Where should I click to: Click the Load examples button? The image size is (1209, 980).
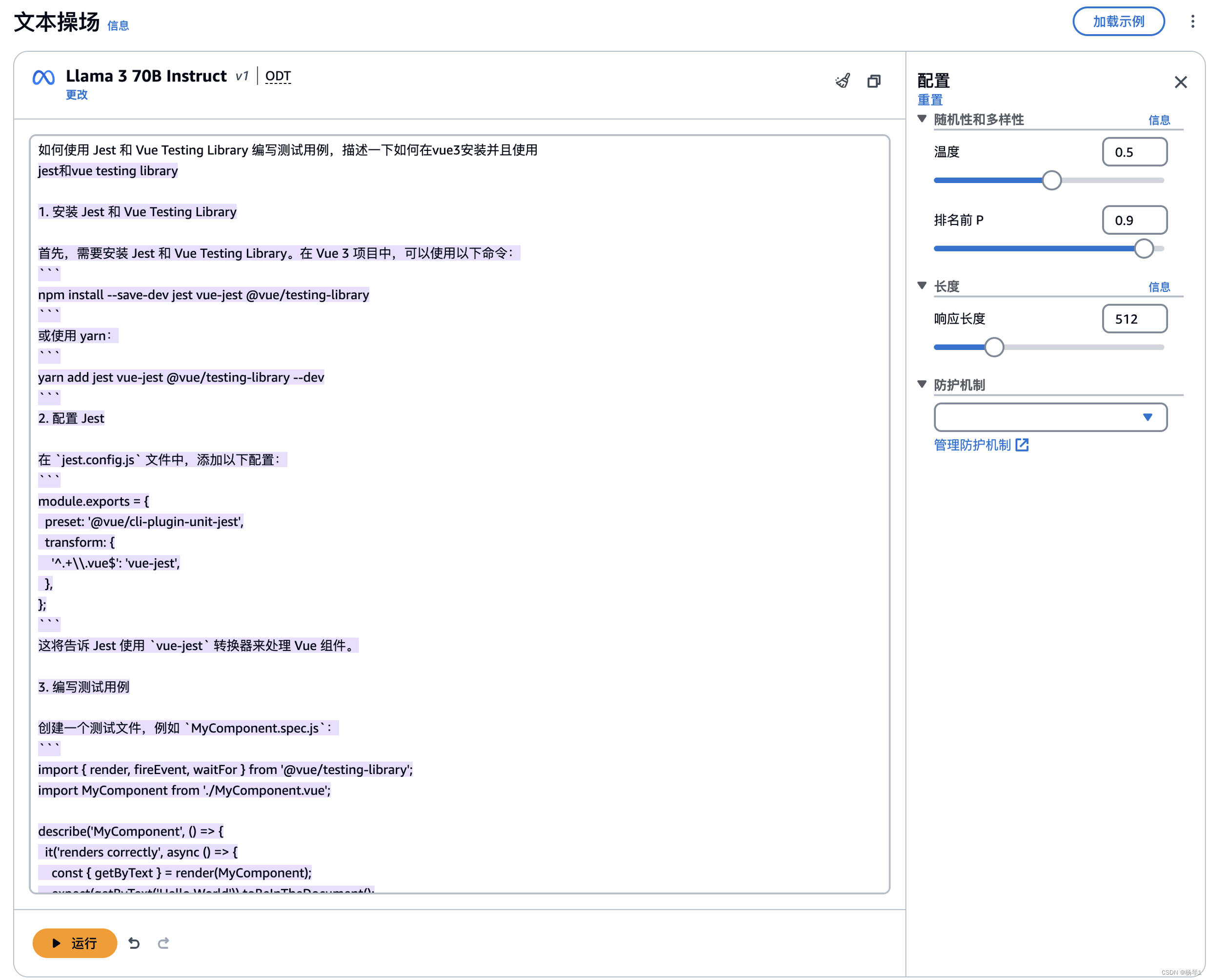pos(1118,21)
